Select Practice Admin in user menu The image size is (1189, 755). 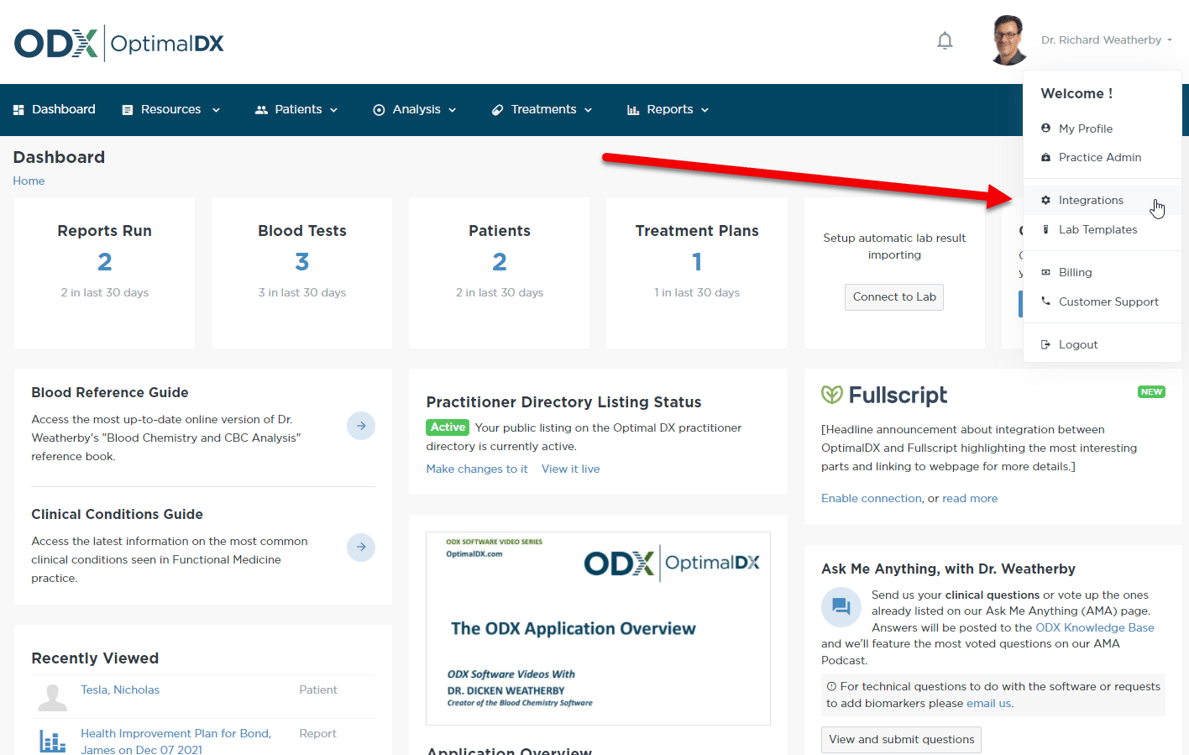click(x=1102, y=158)
